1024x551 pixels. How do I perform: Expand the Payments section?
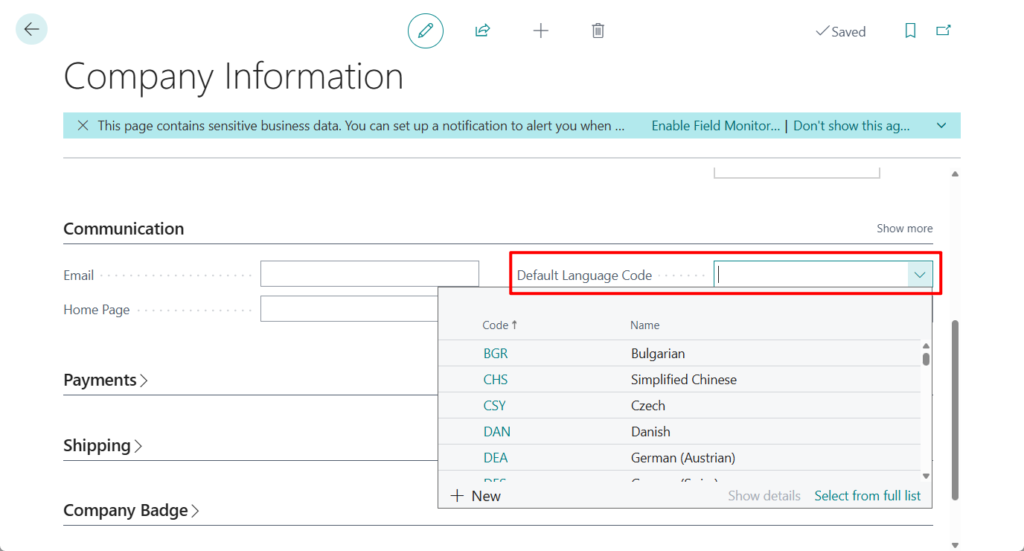click(106, 380)
